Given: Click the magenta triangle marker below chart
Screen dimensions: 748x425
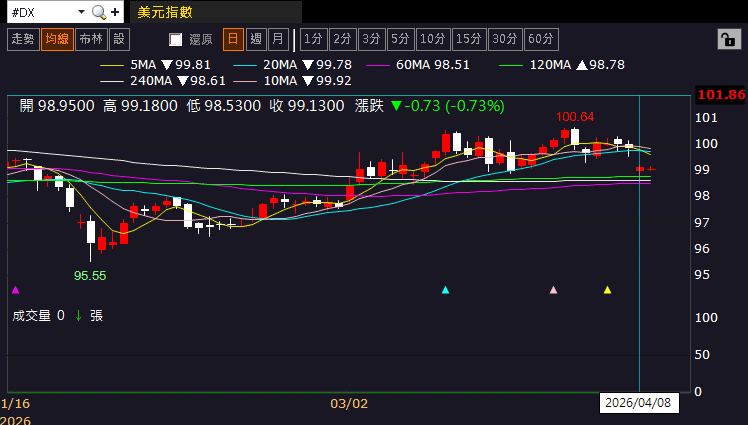Looking at the screenshot, I should [x=16, y=290].
